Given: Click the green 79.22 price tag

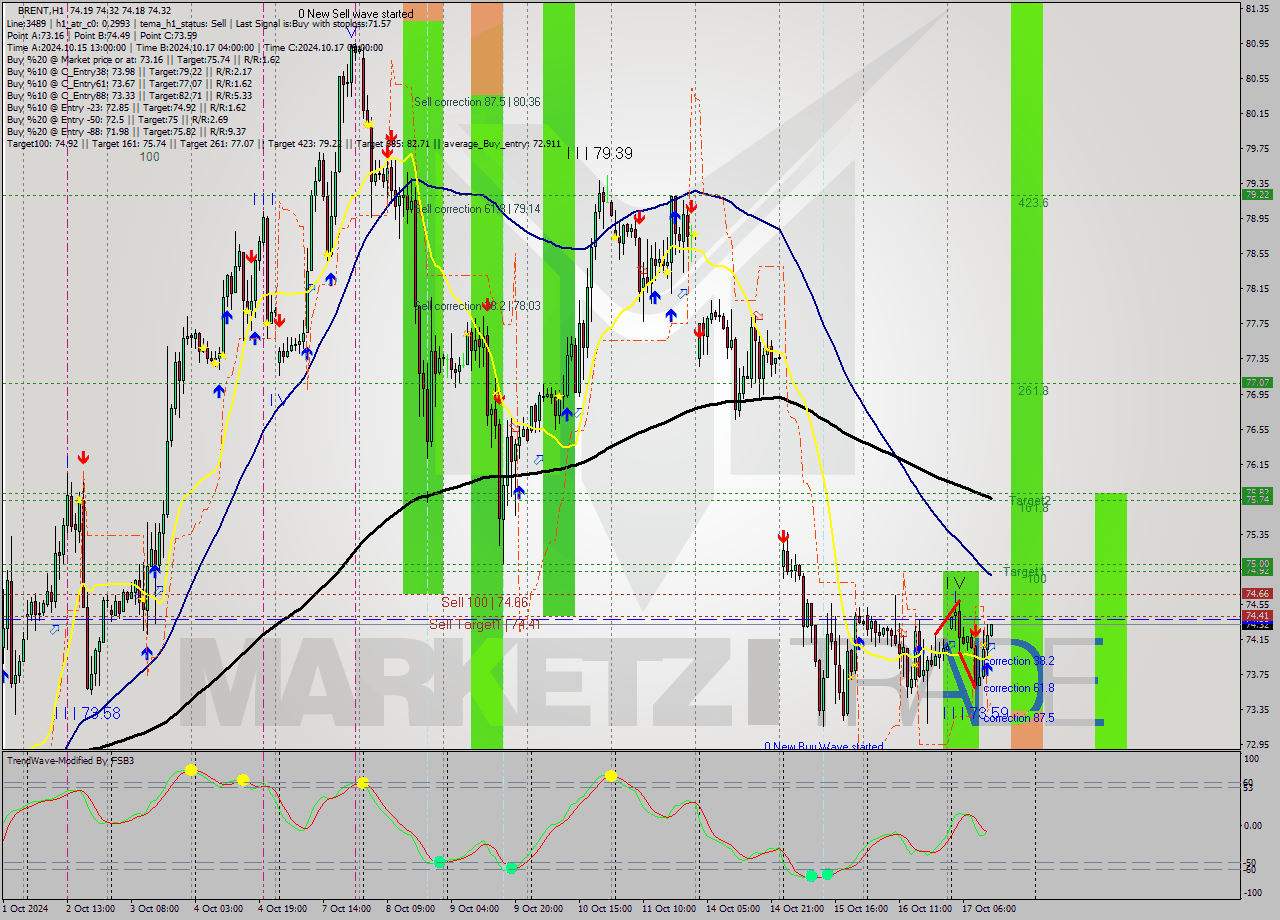Looking at the screenshot, I should (1256, 195).
